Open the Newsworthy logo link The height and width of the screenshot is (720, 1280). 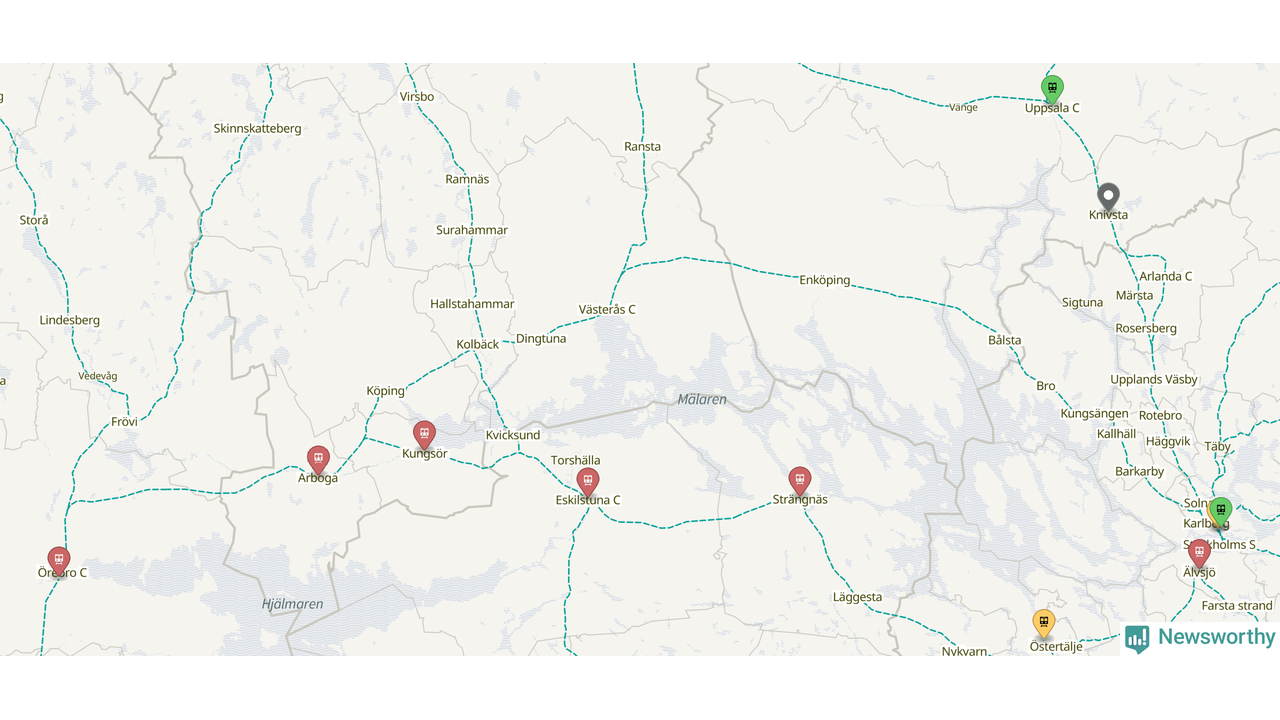pos(1200,638)
